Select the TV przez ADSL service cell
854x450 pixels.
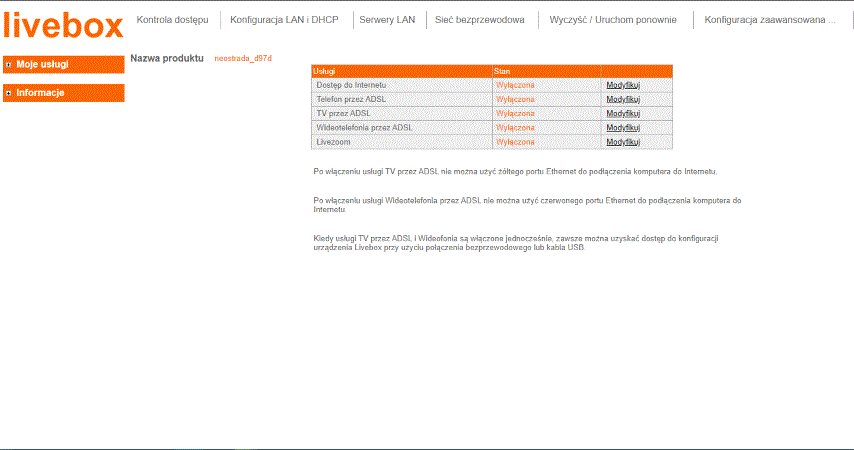tap(402, 113)
